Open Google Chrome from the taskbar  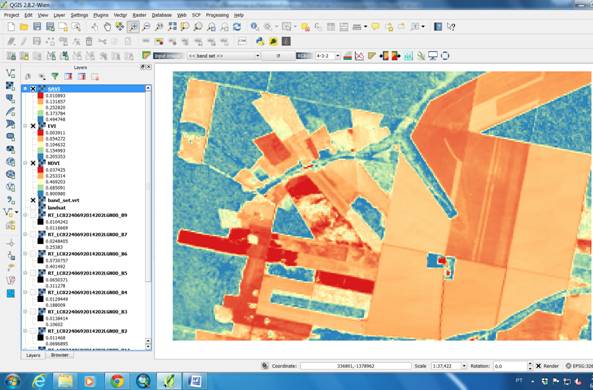(116, 381)
